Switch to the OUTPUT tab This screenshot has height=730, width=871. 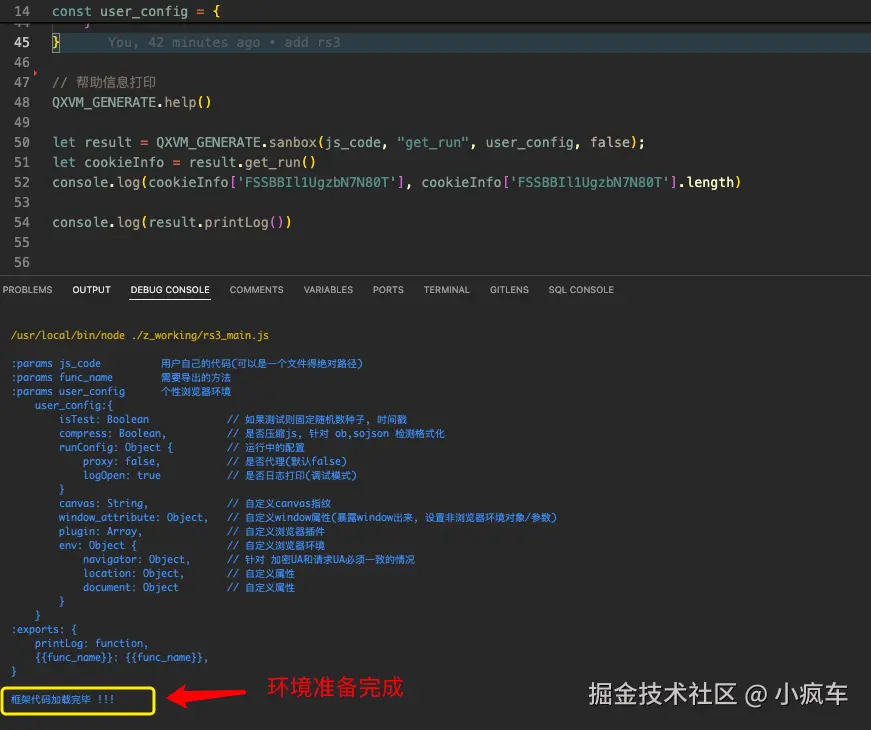(x=91, y=289)
